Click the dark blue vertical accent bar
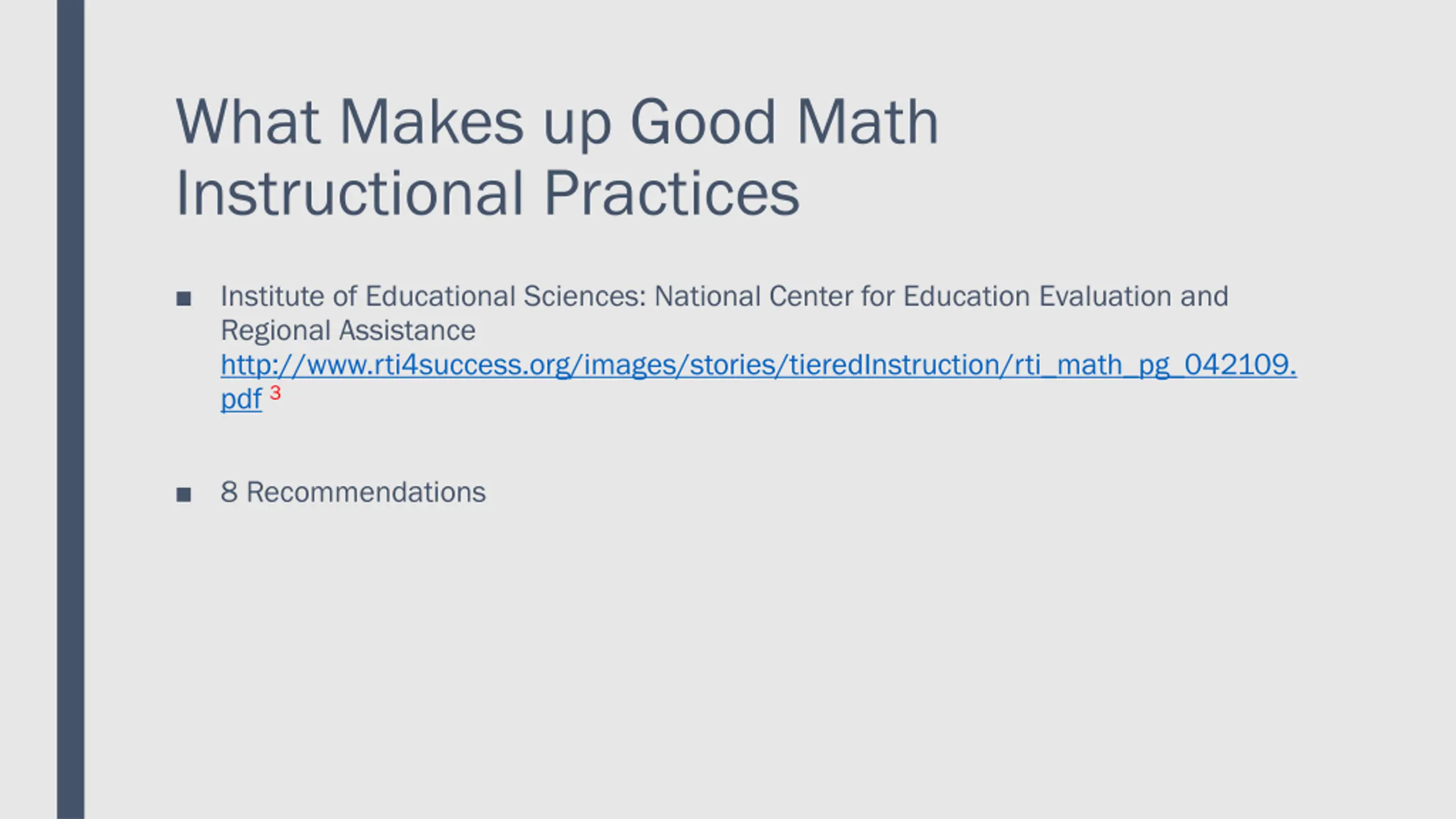This screenshot has width=1456, height=819. point(71,409)
